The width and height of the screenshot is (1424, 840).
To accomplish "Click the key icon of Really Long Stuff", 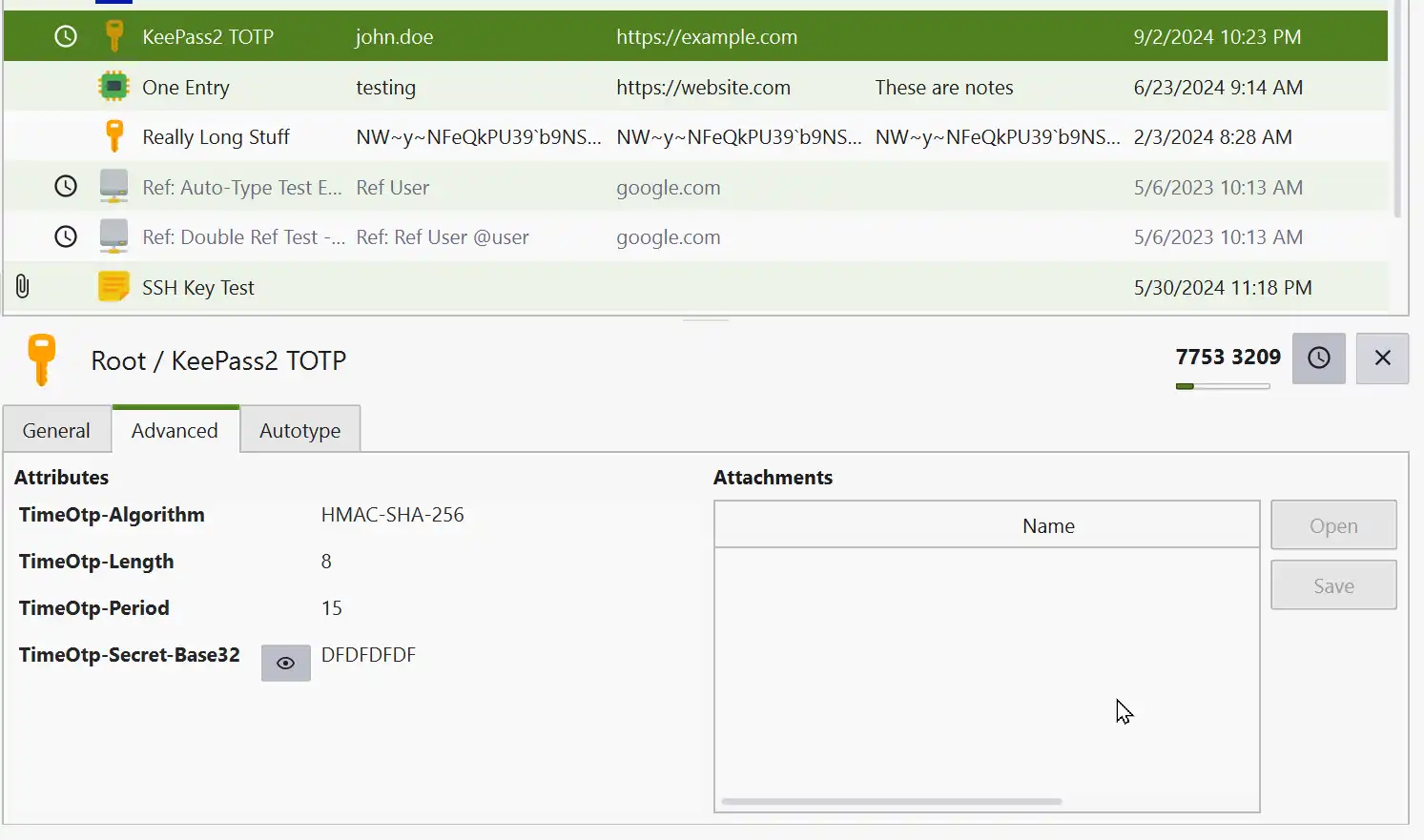I will tap(114, 136).
